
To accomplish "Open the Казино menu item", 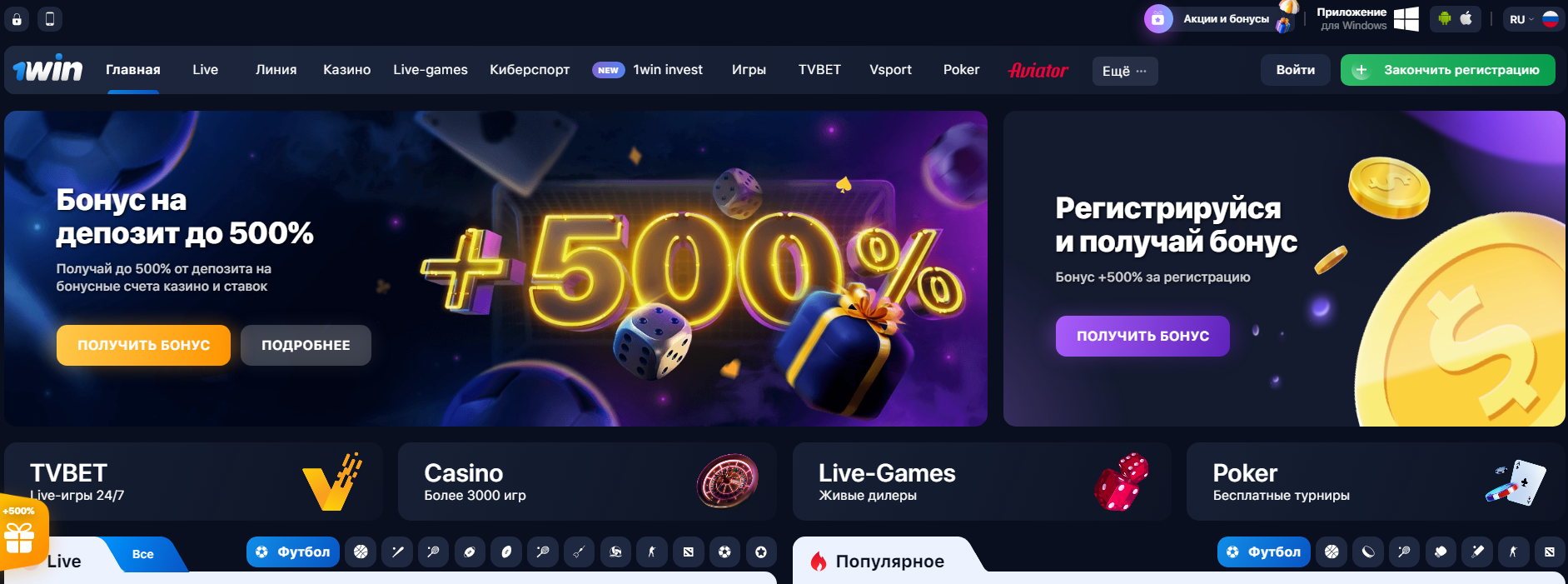I will coord(346,70).
